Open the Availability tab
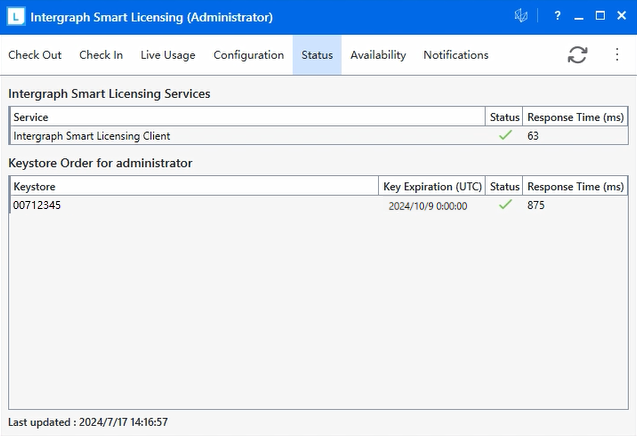 click(x=378, y=55)
